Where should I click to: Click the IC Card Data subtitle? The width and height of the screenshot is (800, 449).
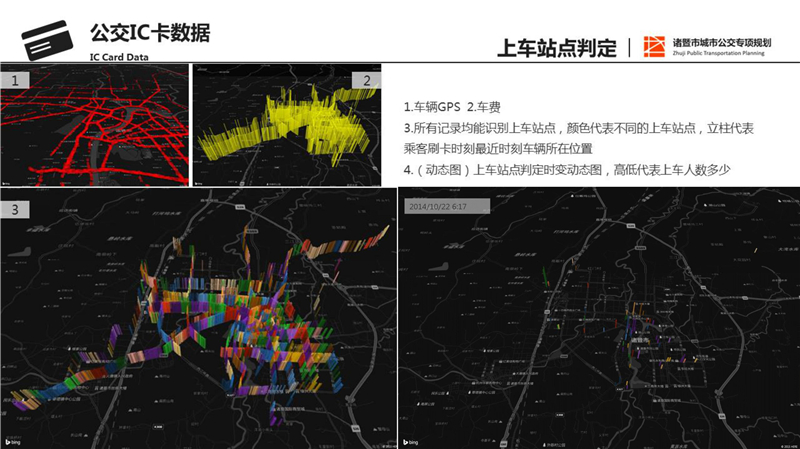pos(119,57)
